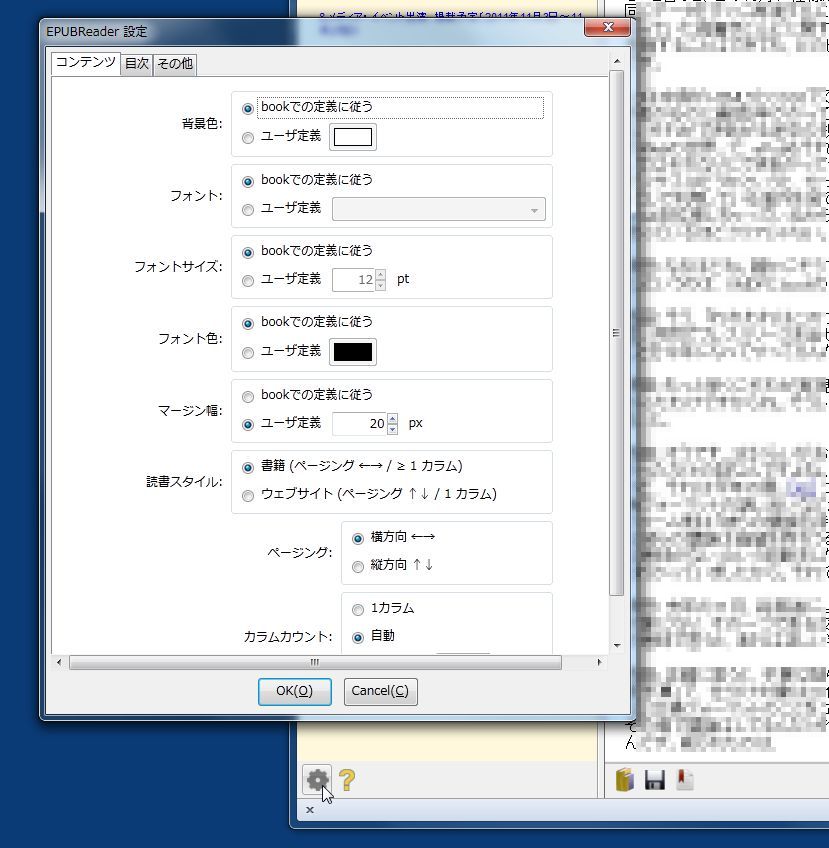The height and width of the screenshot is (848, 829).
Task: Click the book library icon in bottom toolbar
Action: [625, 780]
